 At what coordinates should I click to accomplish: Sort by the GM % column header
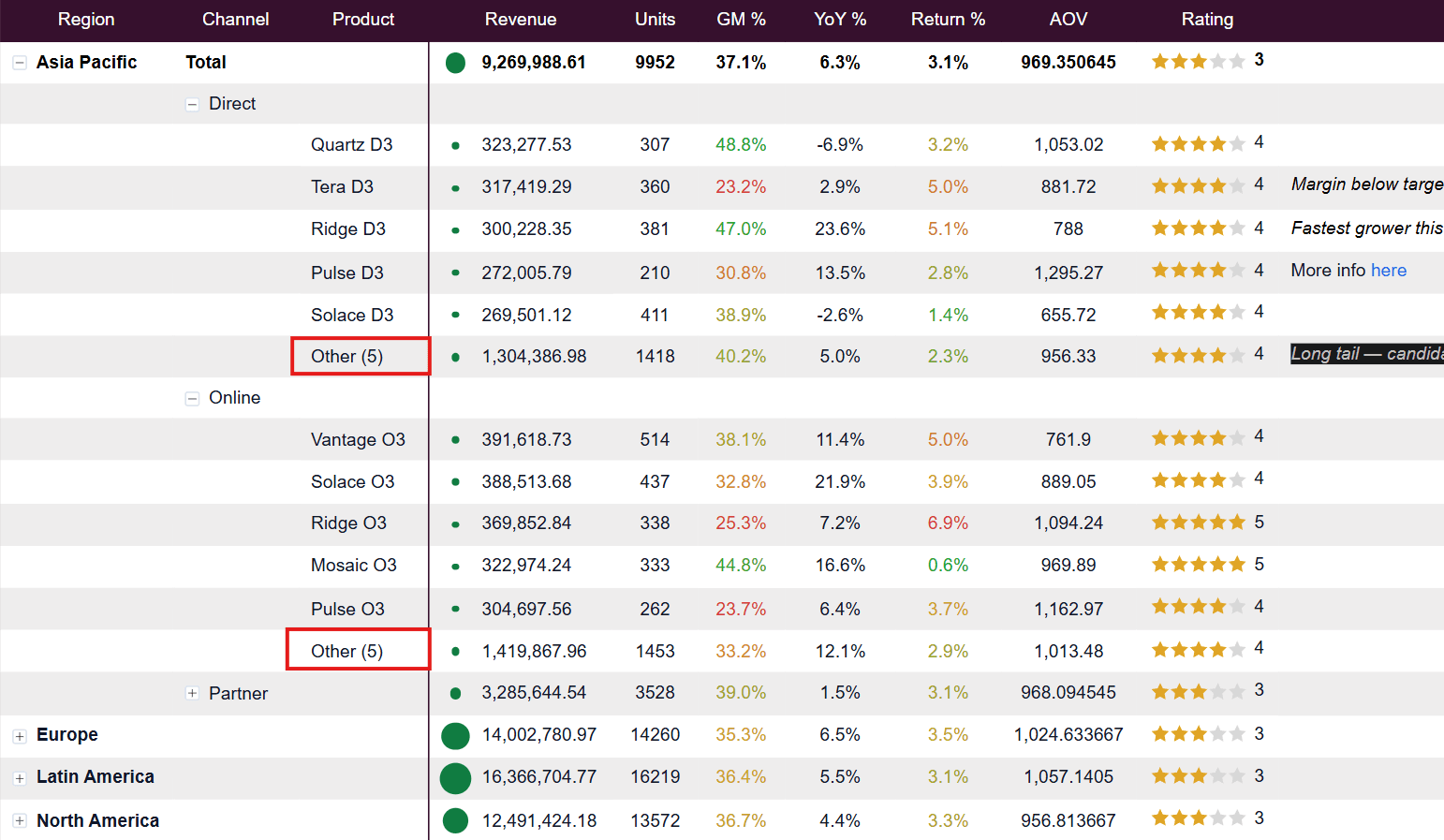(x=741, y=20)
